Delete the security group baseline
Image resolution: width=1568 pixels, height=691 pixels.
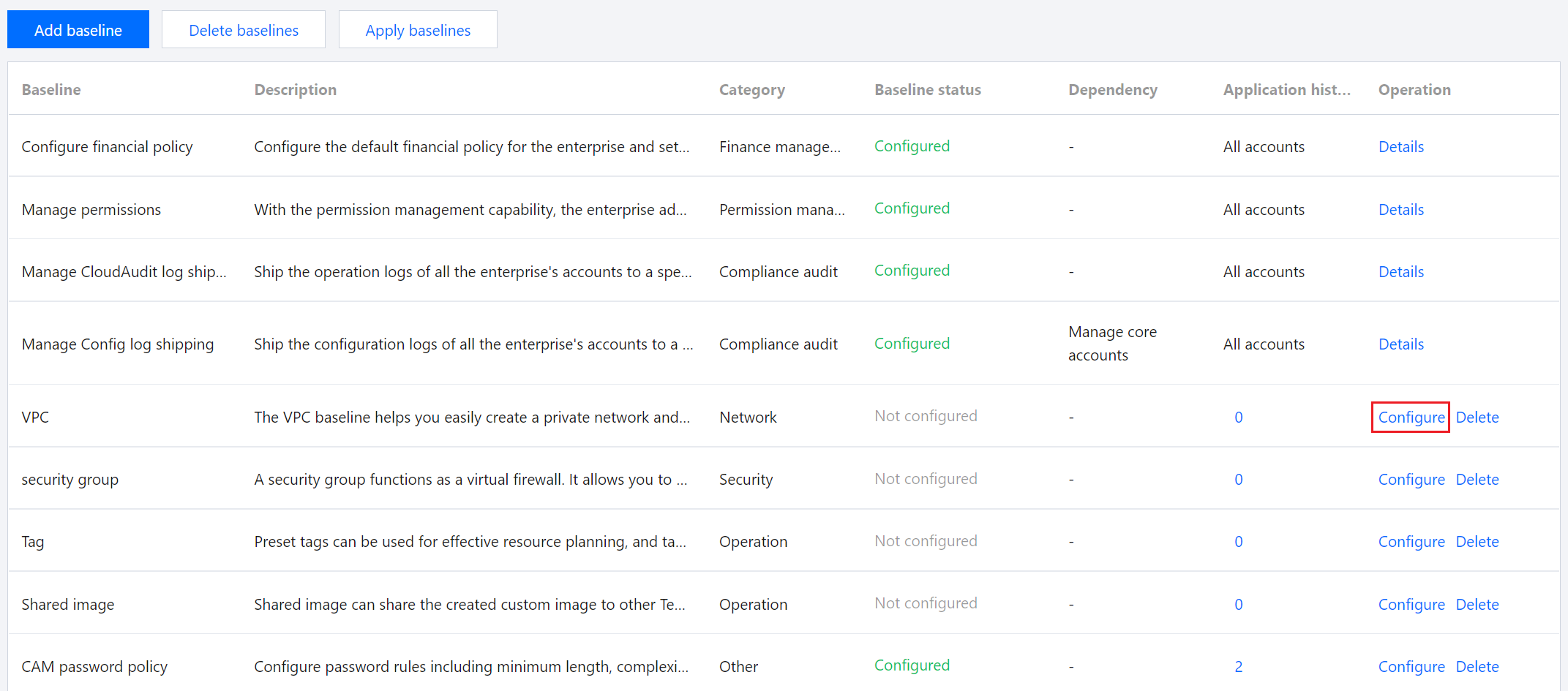(1477, 480)
